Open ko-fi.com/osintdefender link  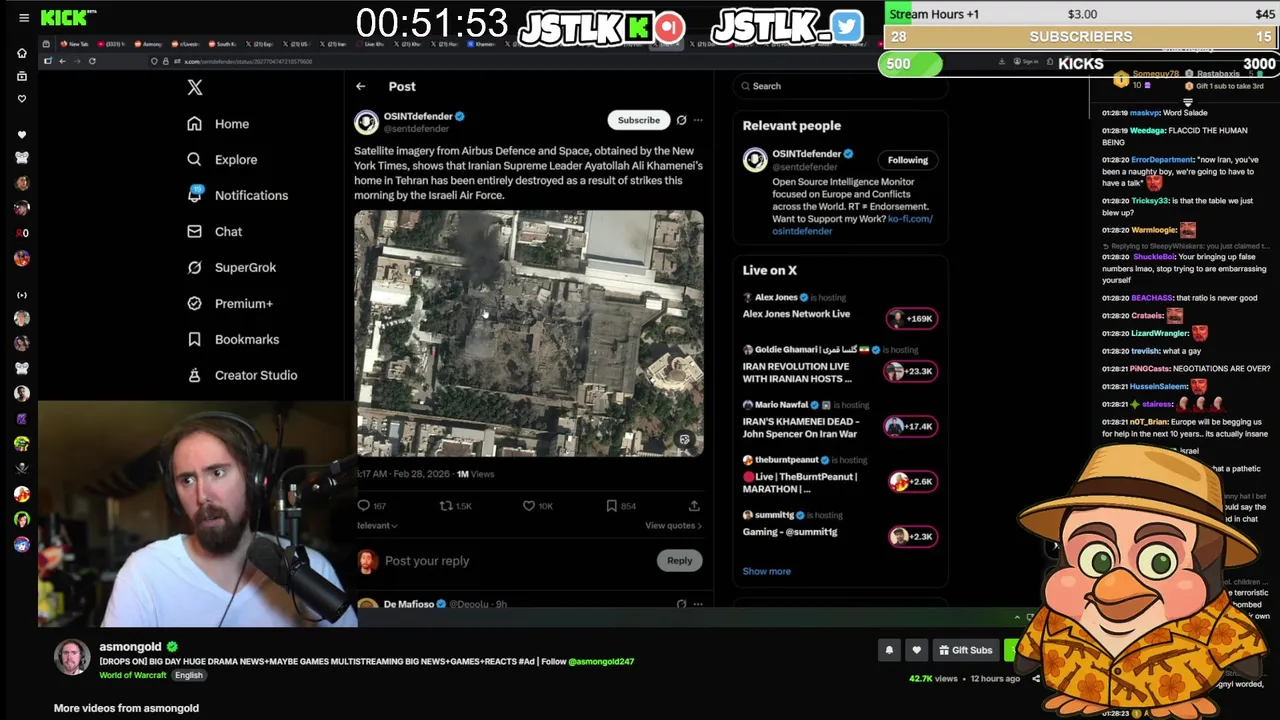pos(852,225)
